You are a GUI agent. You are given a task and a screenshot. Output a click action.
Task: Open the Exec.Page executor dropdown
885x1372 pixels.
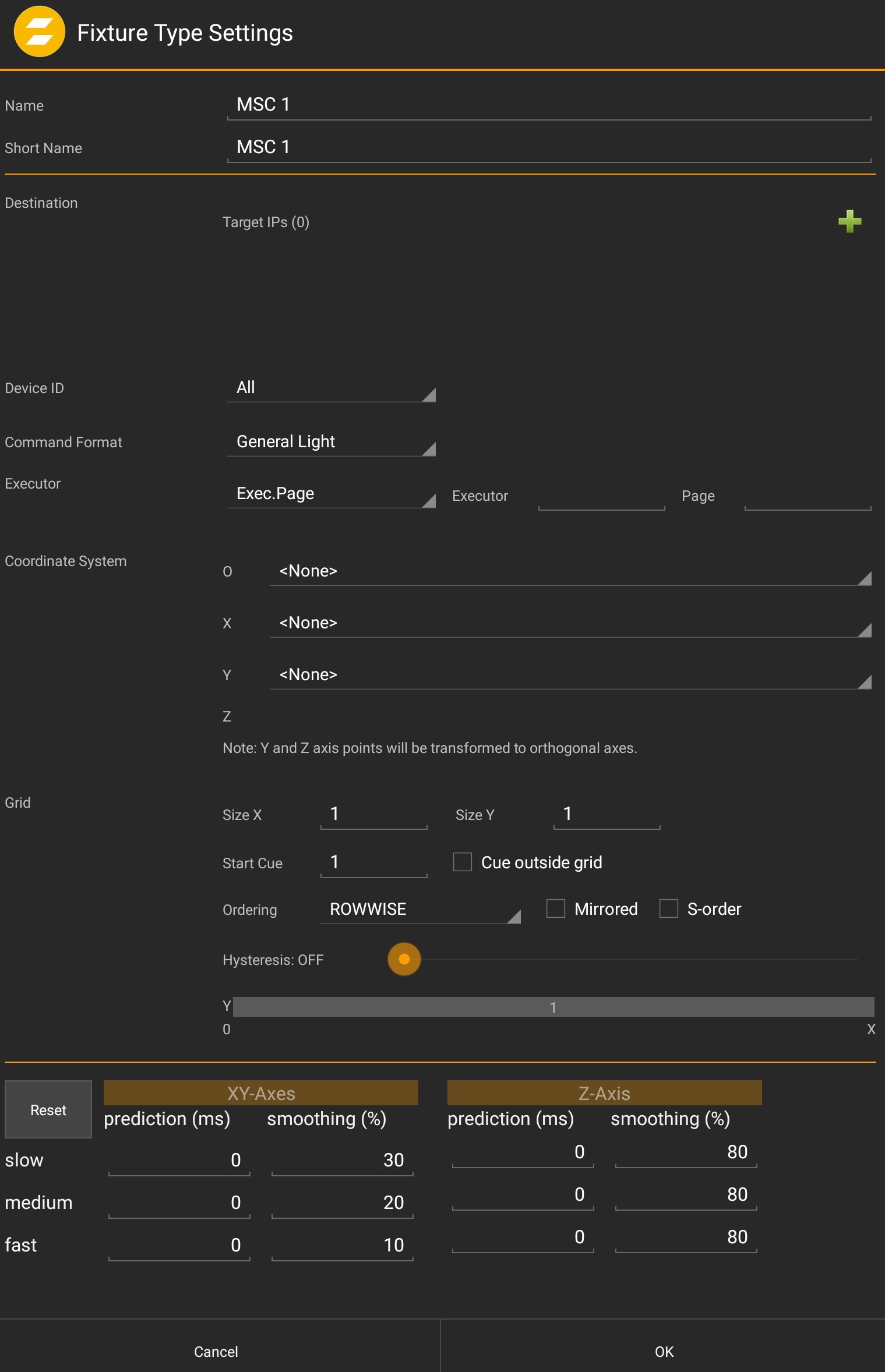[331, 494]
